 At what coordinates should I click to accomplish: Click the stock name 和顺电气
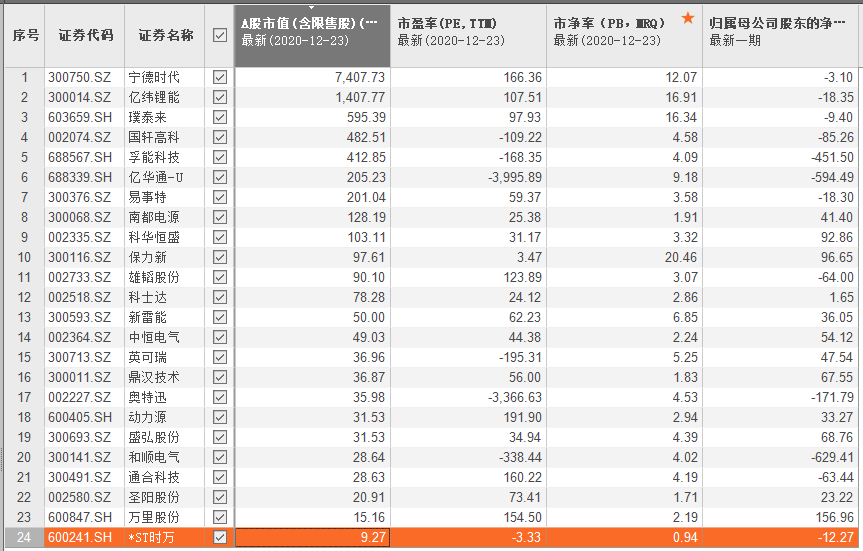pyautogui.click(x=154, y=457)
